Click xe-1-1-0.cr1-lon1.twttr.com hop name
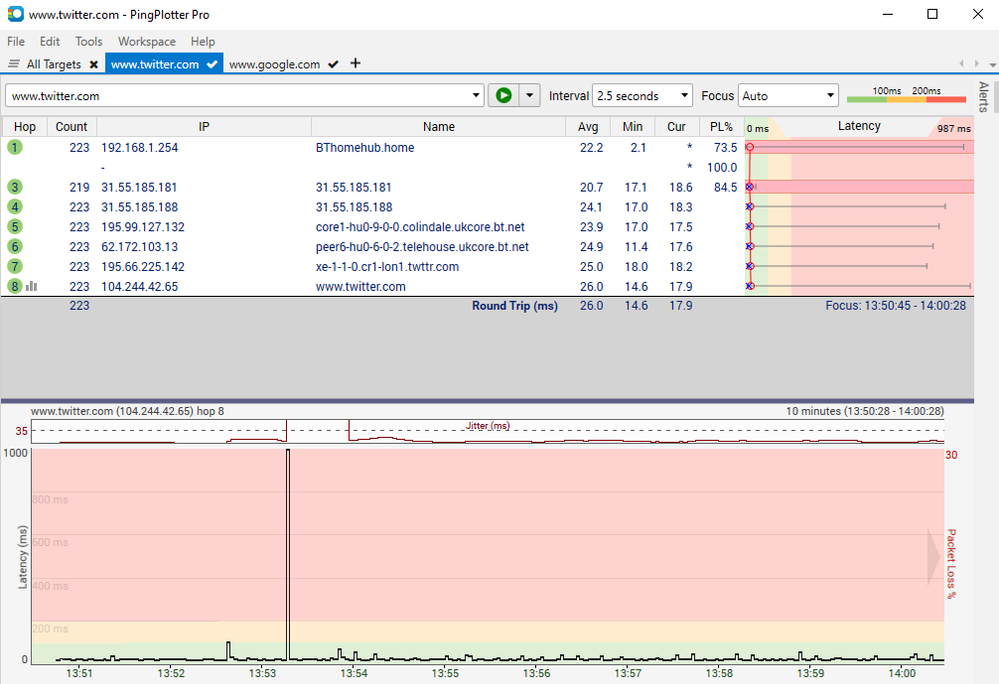The height and width of the screenshot is (684, 999). 387,267
